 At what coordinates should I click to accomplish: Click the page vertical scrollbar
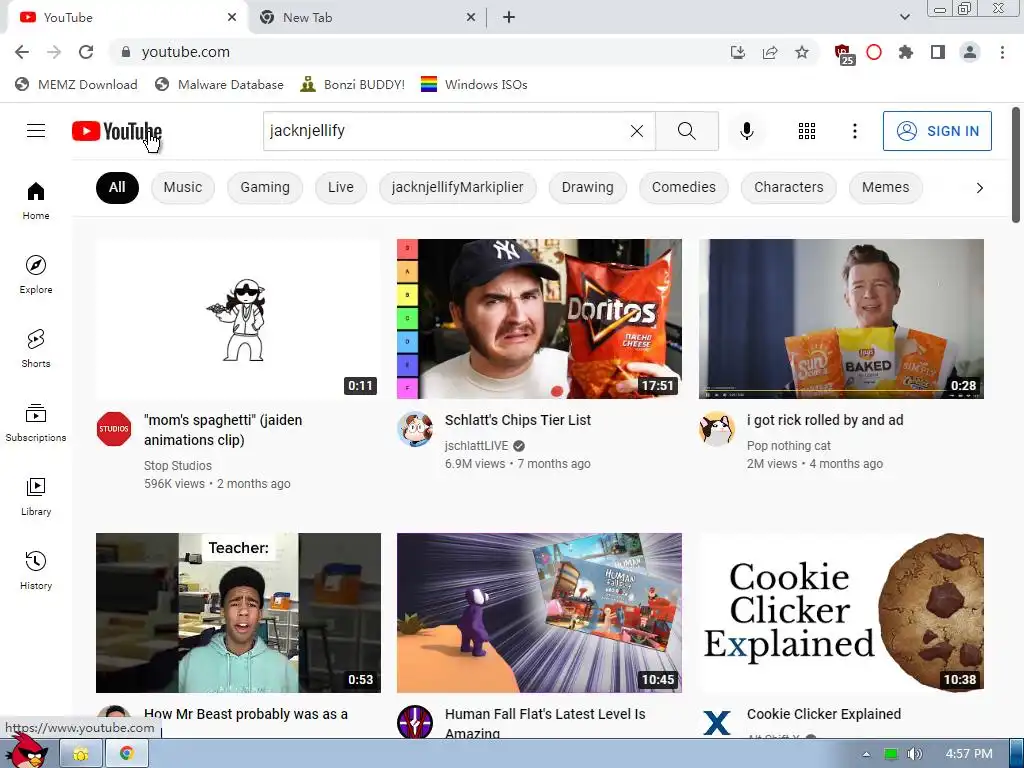[1016, 165]
